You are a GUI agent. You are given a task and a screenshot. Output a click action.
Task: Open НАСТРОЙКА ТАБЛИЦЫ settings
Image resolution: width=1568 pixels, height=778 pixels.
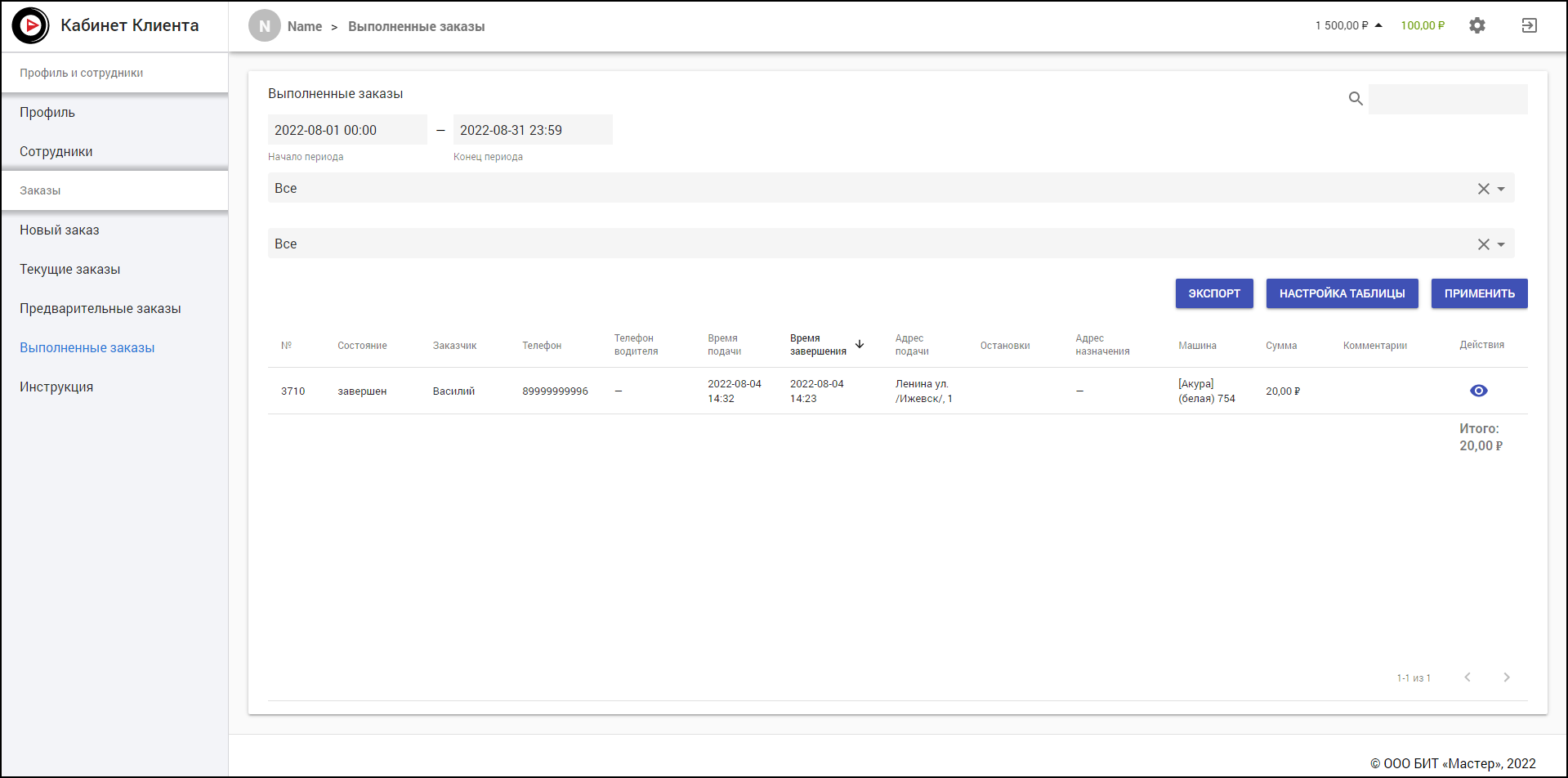point(1342,293)
